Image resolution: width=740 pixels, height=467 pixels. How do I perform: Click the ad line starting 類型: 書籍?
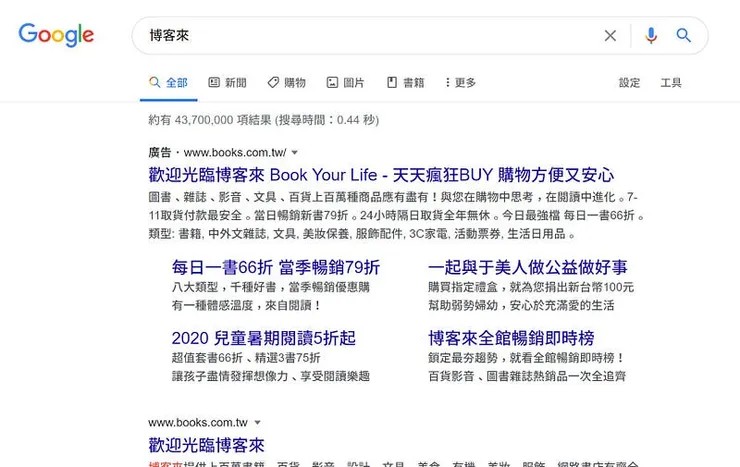(362, 234)
